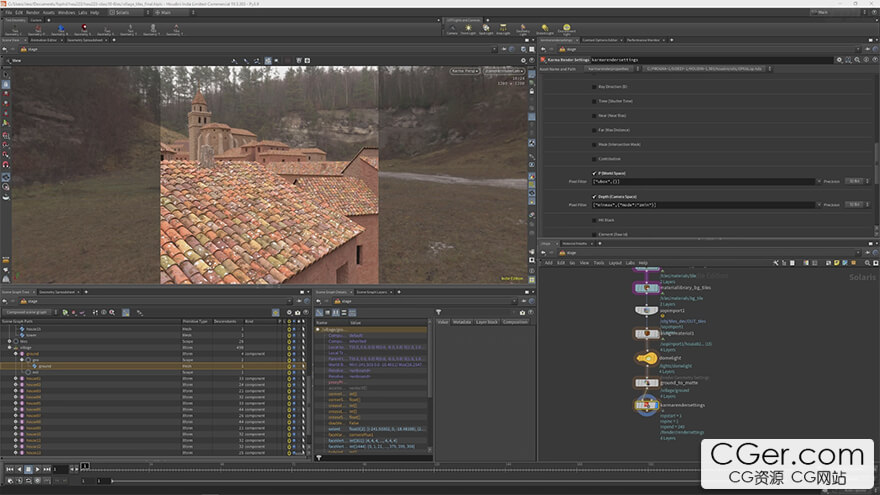
Task: Click network editor wrench tools icon
Action: (x=776, y=263)
